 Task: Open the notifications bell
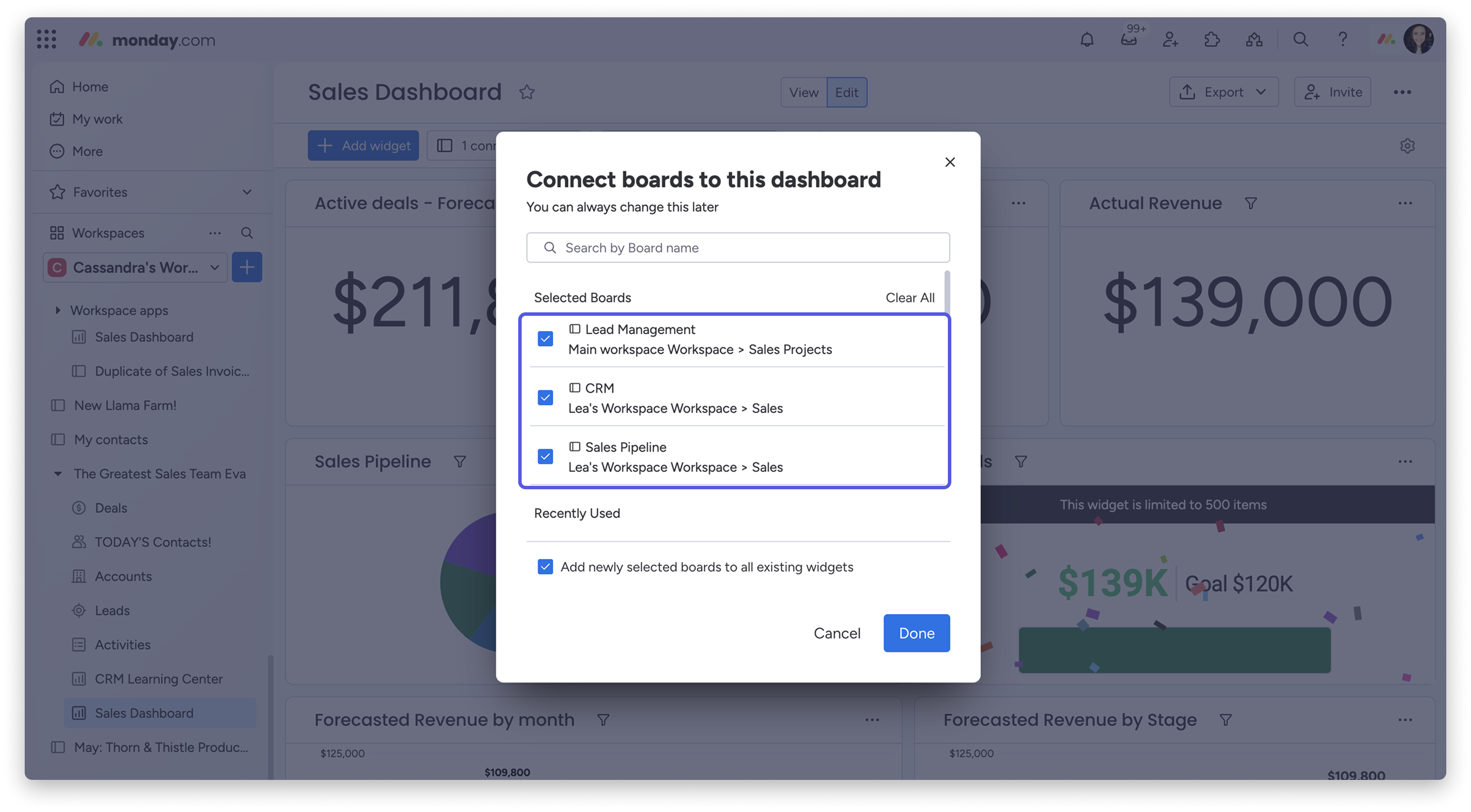1087,40
